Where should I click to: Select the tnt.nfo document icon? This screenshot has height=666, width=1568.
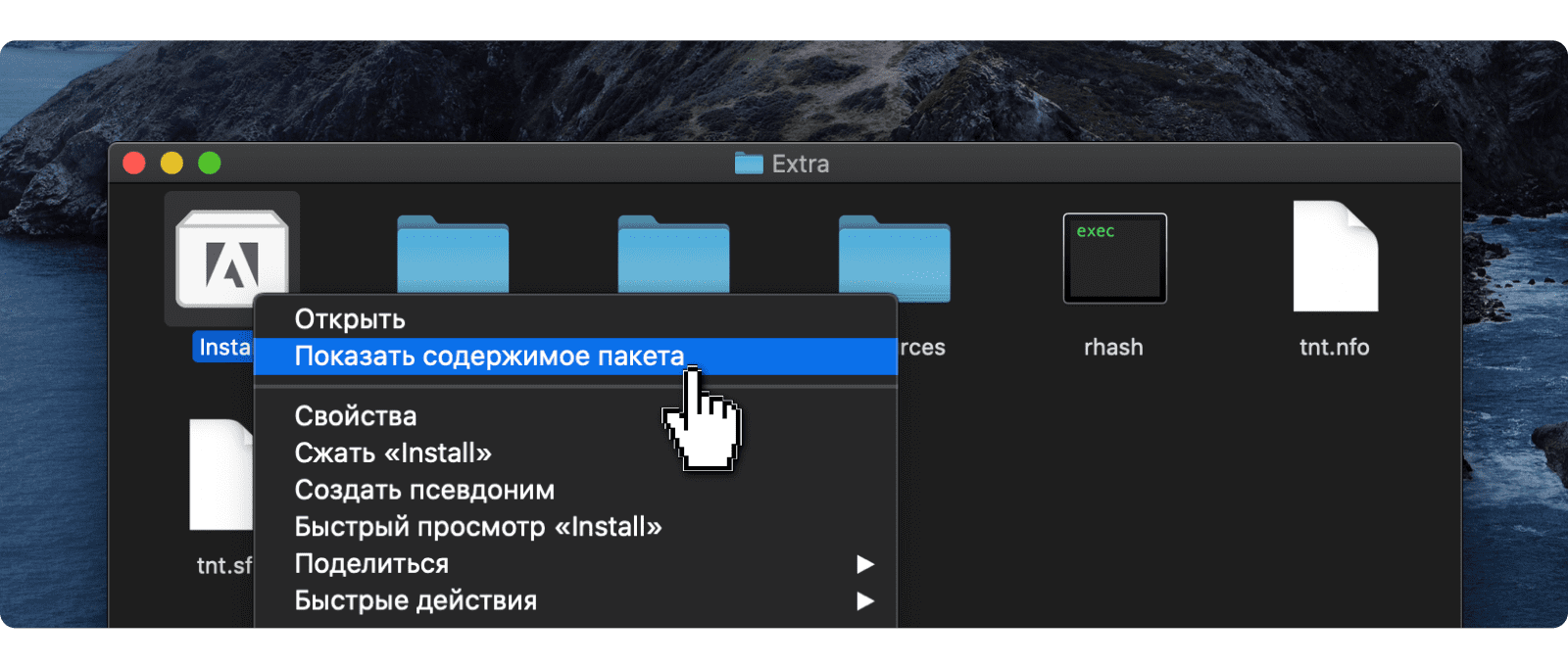(x=1335, y=257)
